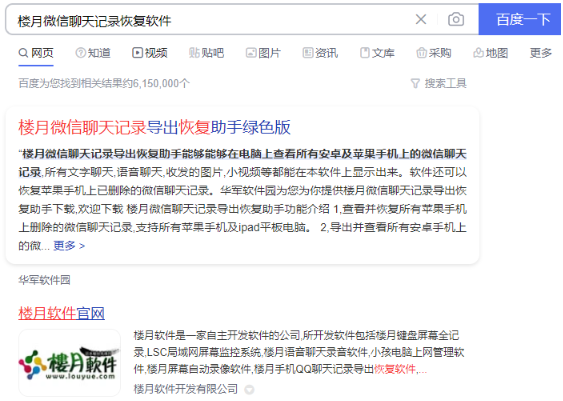This screenshot has height=401, width=563.
Task: Open the 视频 tab
Action: pos(150,53)
